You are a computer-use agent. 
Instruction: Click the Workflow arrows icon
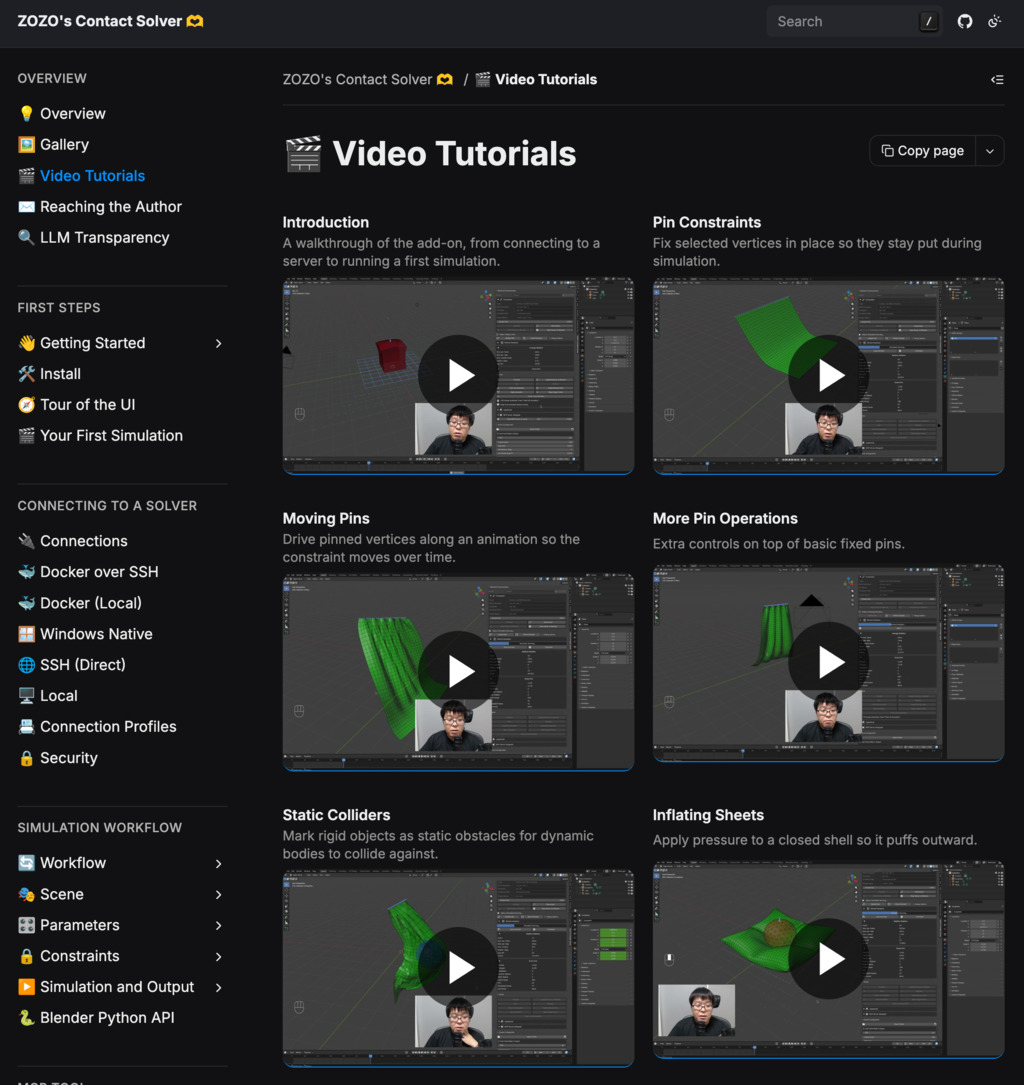coord(26,863)
